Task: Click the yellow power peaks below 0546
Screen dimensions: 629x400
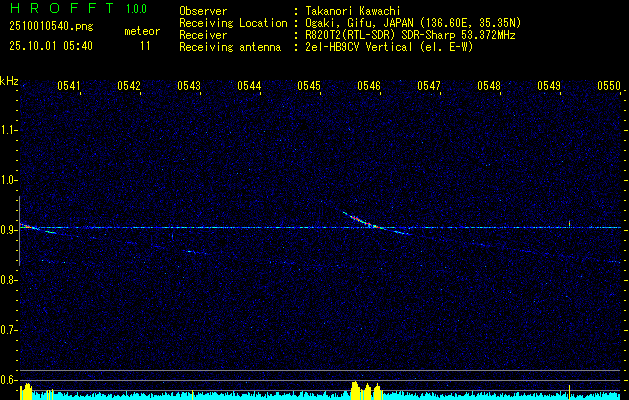Action: tap(366, 389)
